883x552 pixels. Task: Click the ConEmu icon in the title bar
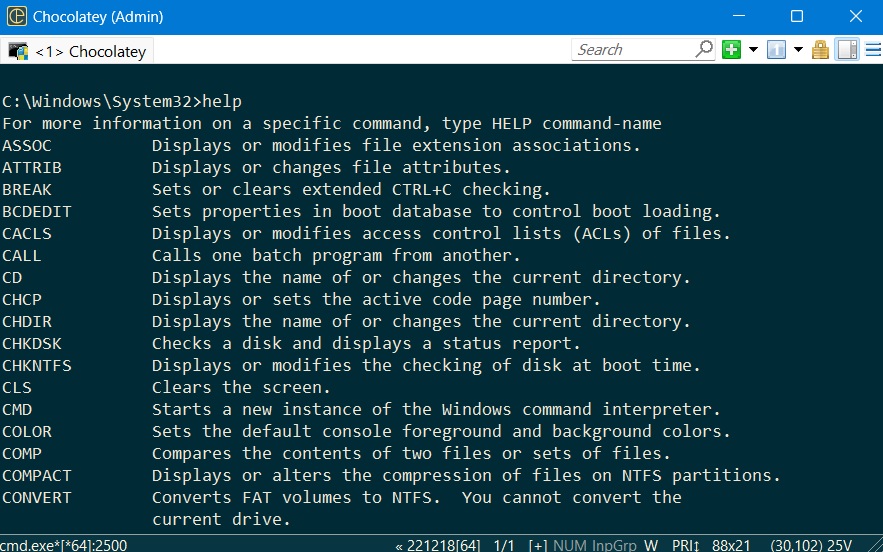click(x=16, y=16)
